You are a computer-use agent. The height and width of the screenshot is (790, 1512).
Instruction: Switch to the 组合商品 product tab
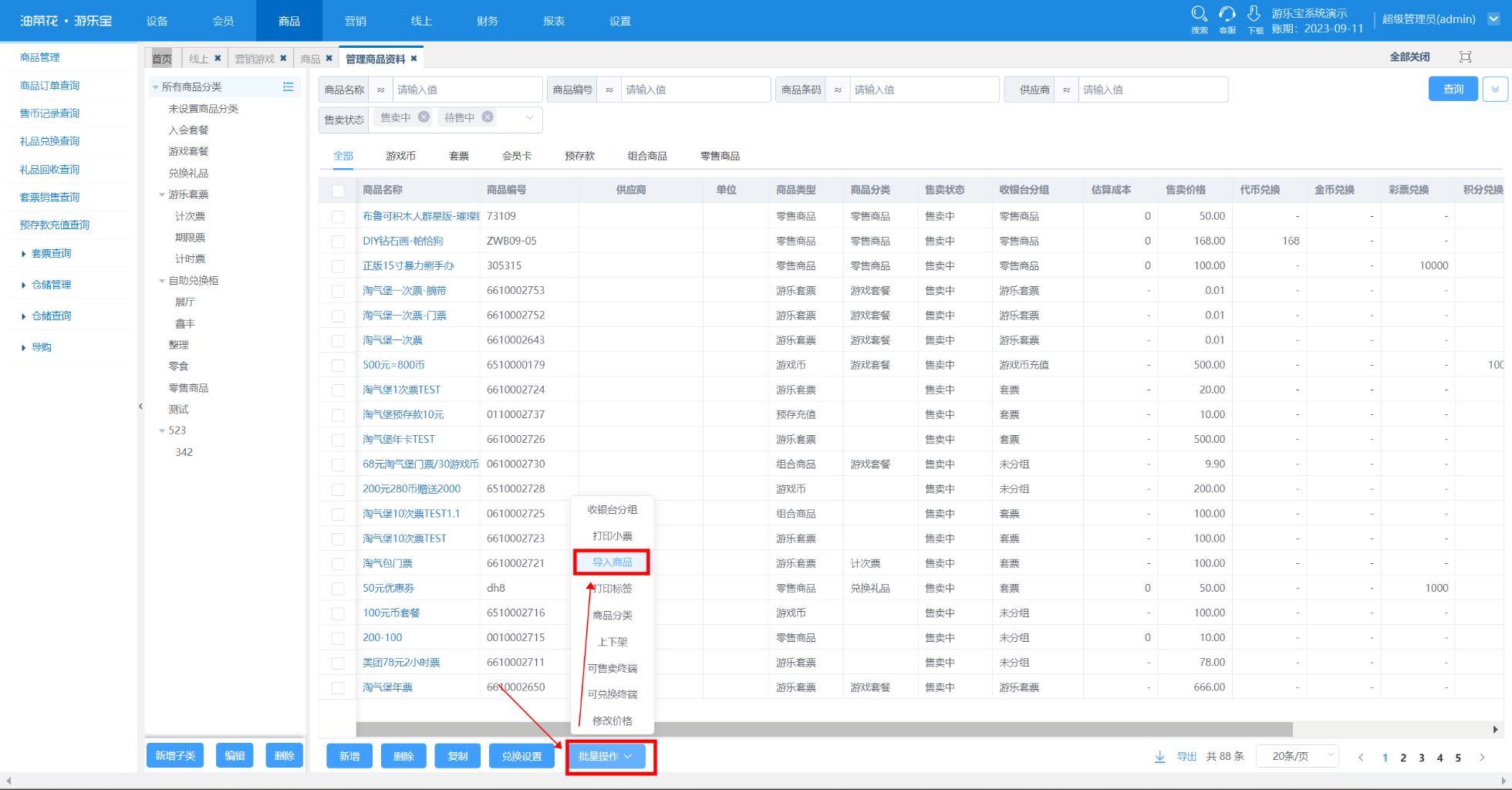pyautogui.click(x=647, y=156)
